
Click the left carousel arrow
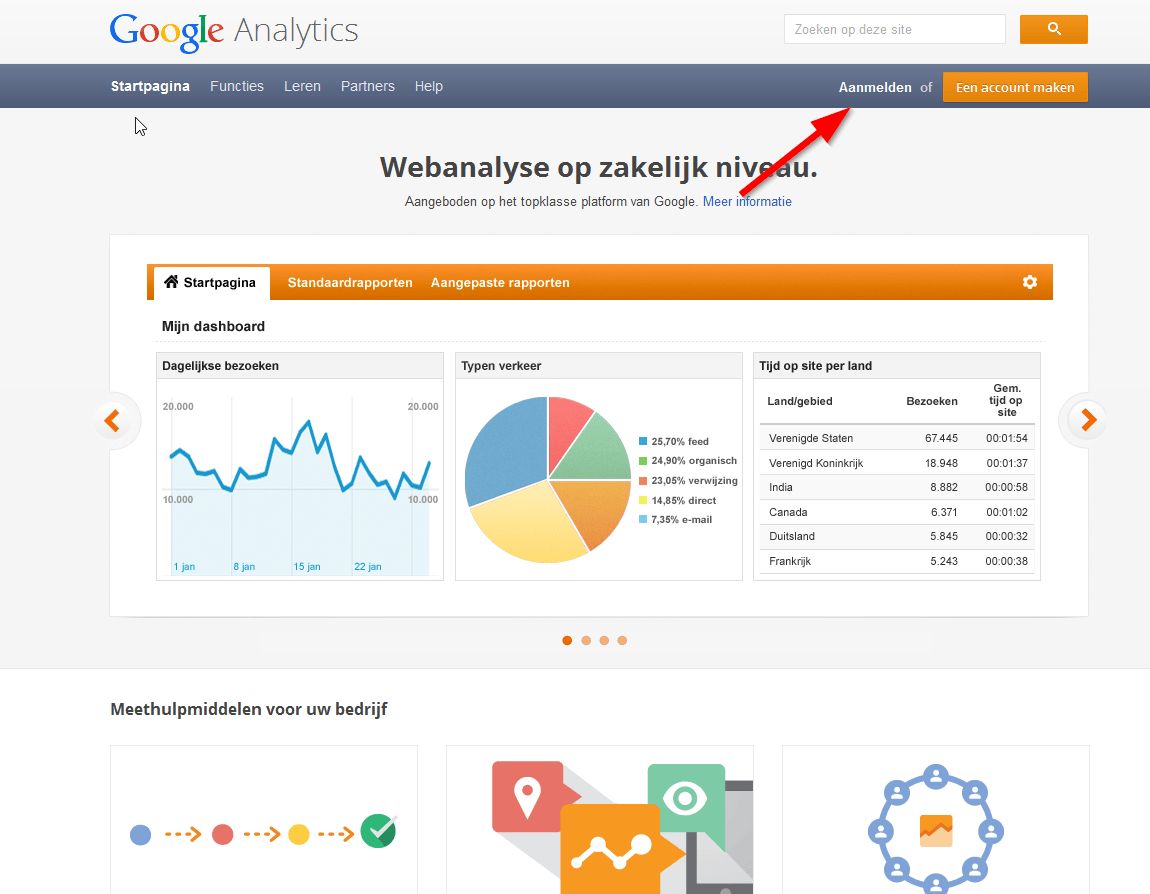click(113, 420)
